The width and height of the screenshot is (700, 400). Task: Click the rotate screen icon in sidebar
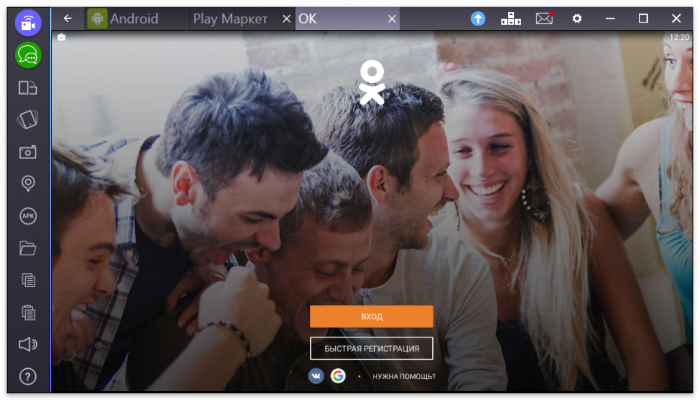coord(28,119)
